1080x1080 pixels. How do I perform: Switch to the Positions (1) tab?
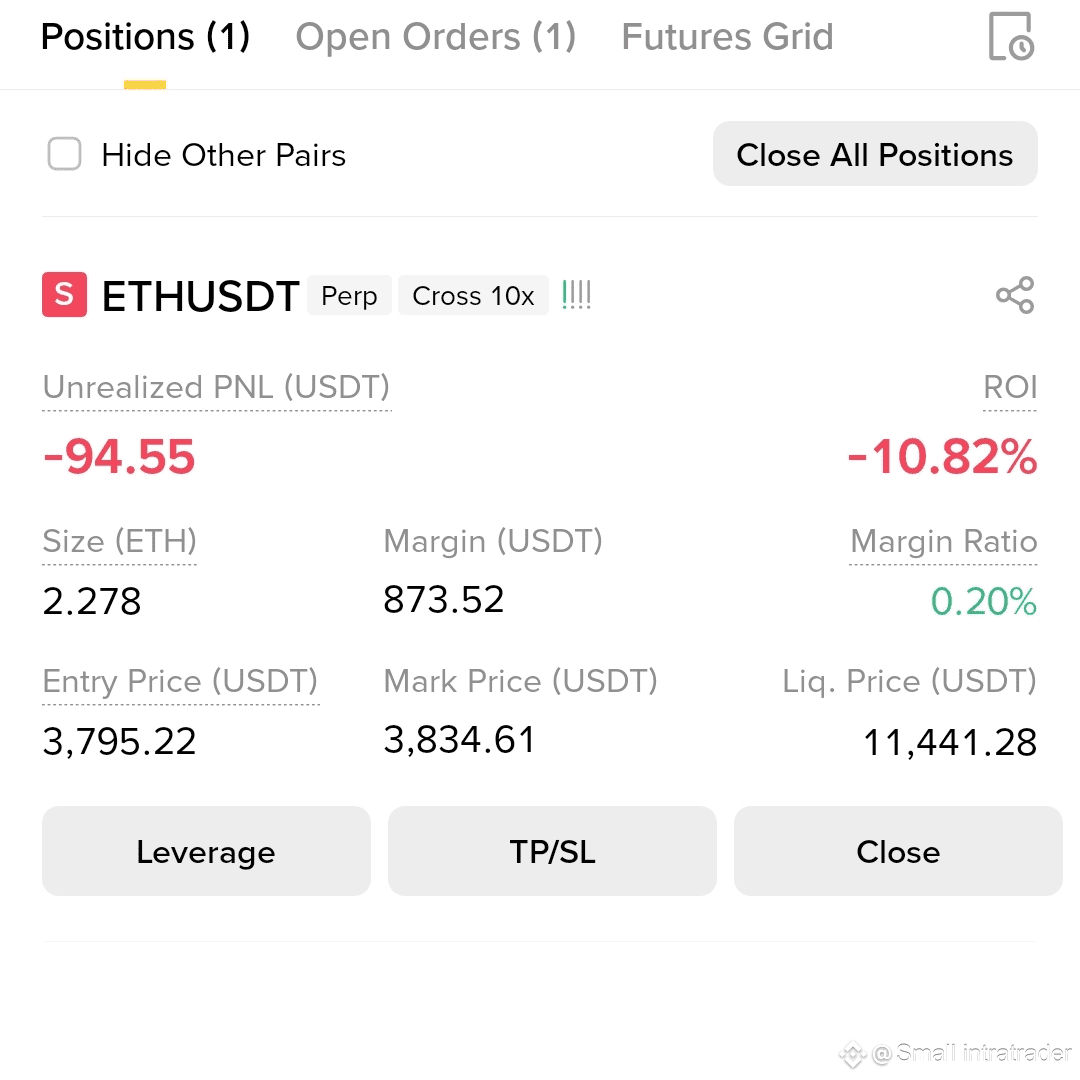145,37
